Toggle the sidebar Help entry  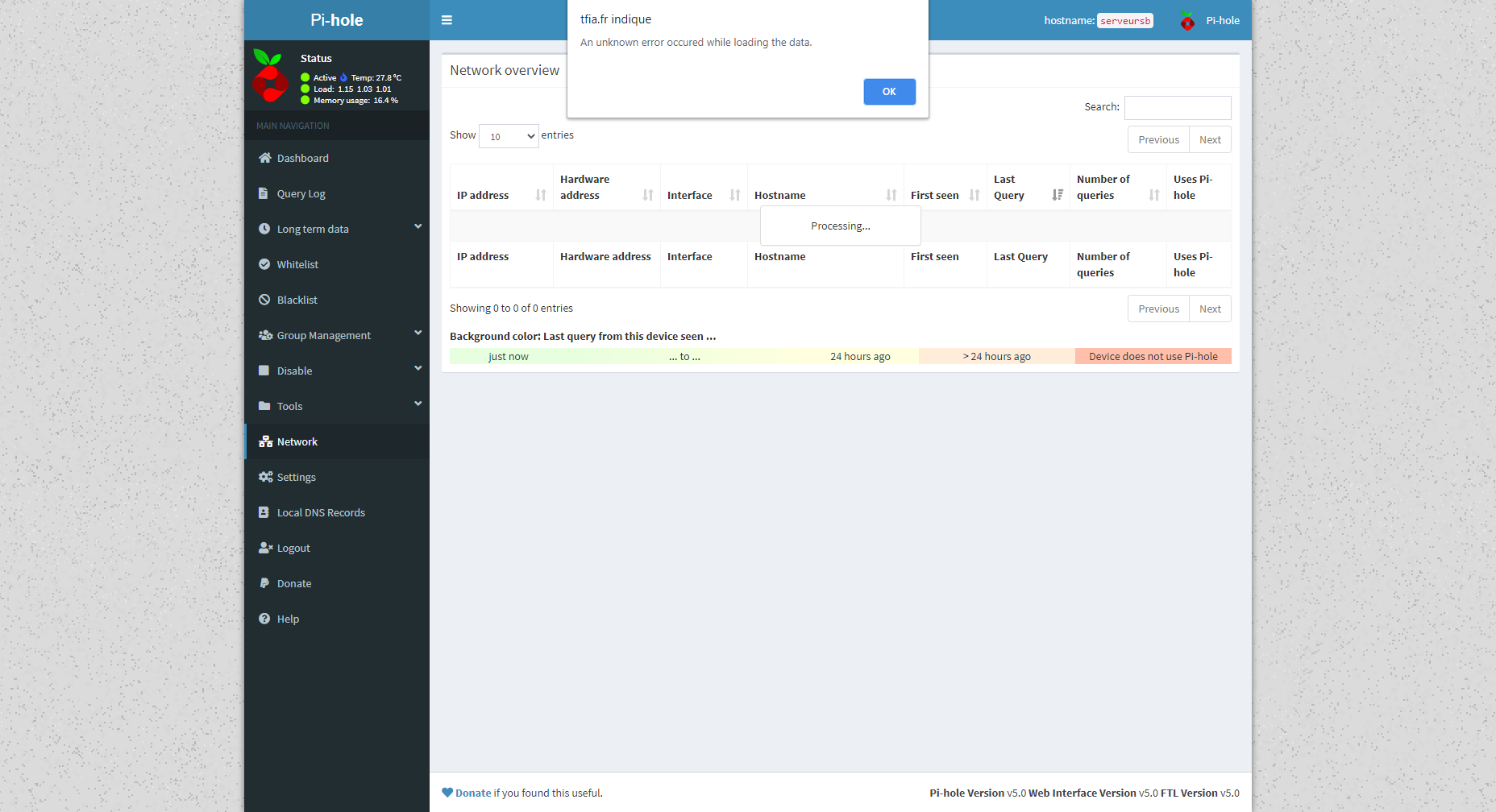point(287,619)
